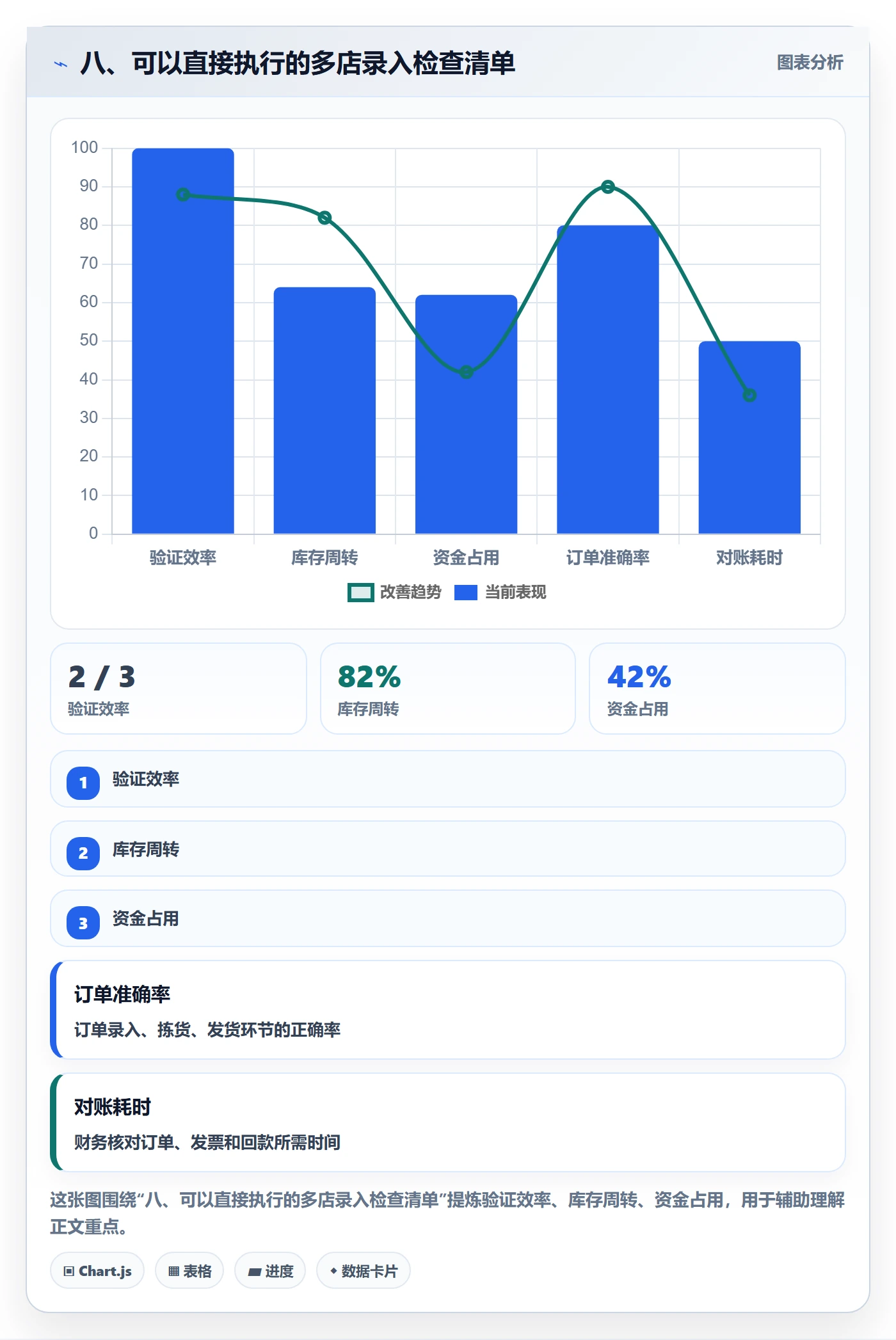Click the summary paragraph starting 这张图围绕
The image size is (896, 1340).
pos(448,1213)
